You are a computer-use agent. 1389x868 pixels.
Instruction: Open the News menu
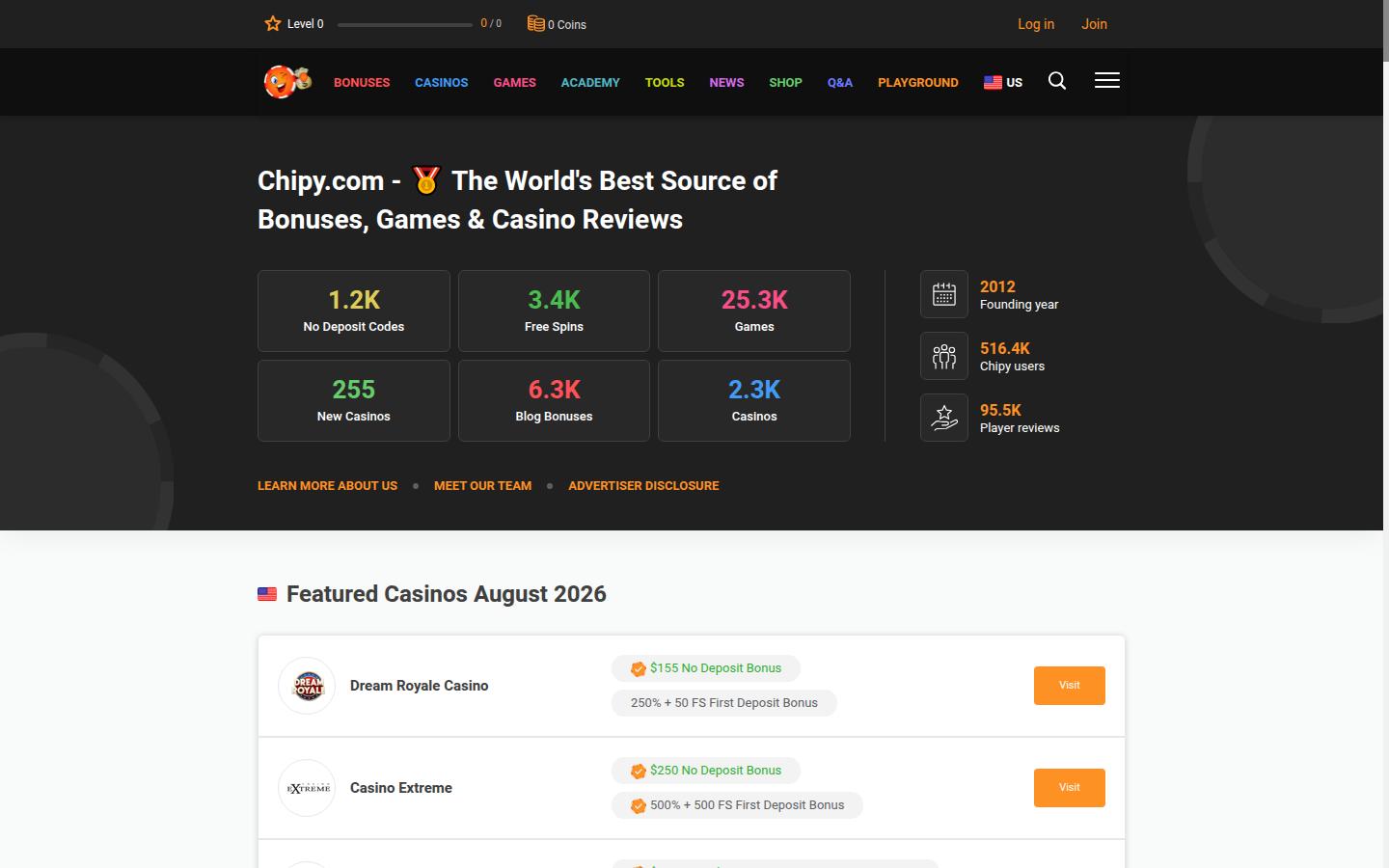(x=726, y=82)
